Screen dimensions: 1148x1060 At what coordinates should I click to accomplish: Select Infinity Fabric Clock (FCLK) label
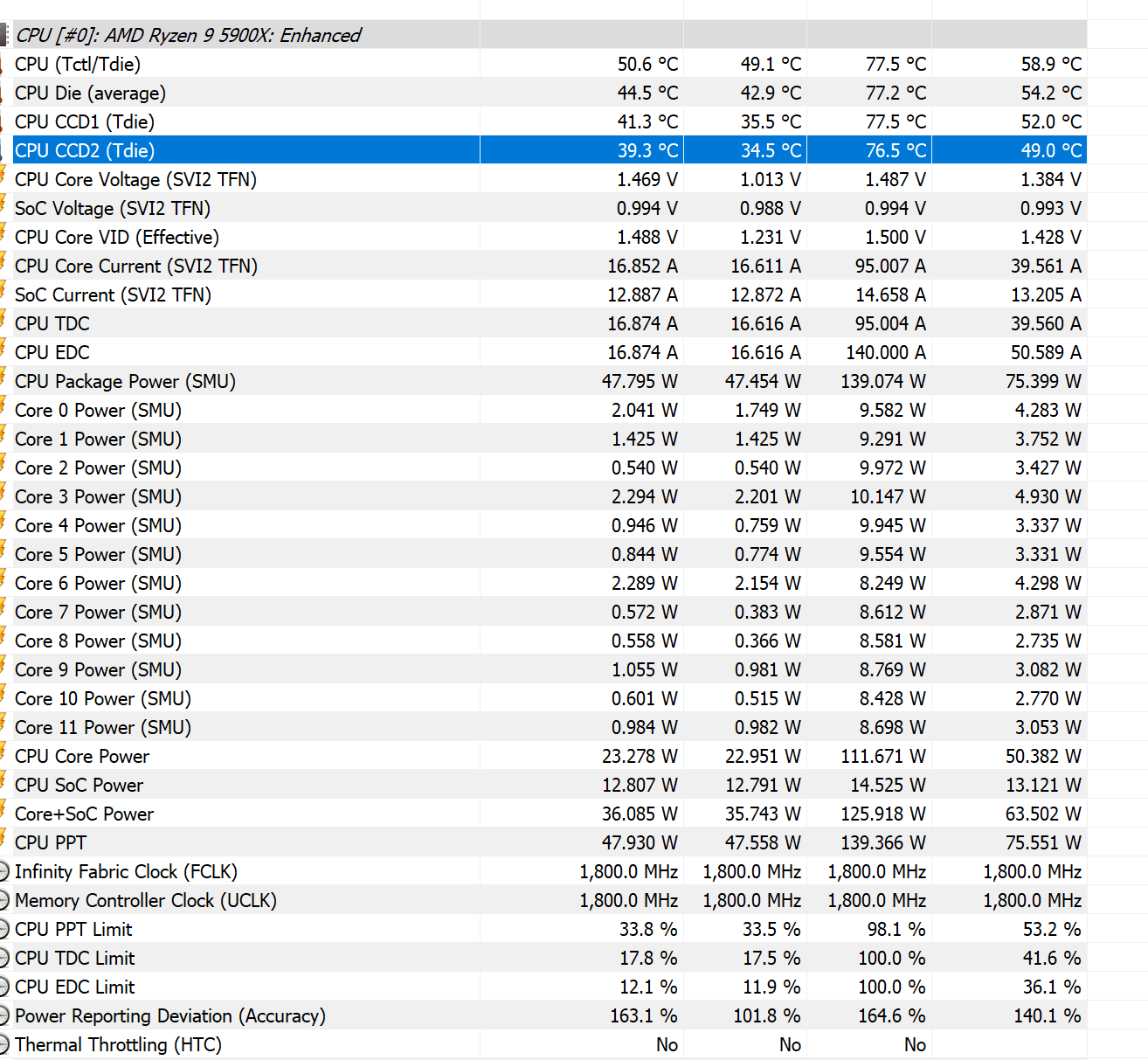click(x=126, y=871)
